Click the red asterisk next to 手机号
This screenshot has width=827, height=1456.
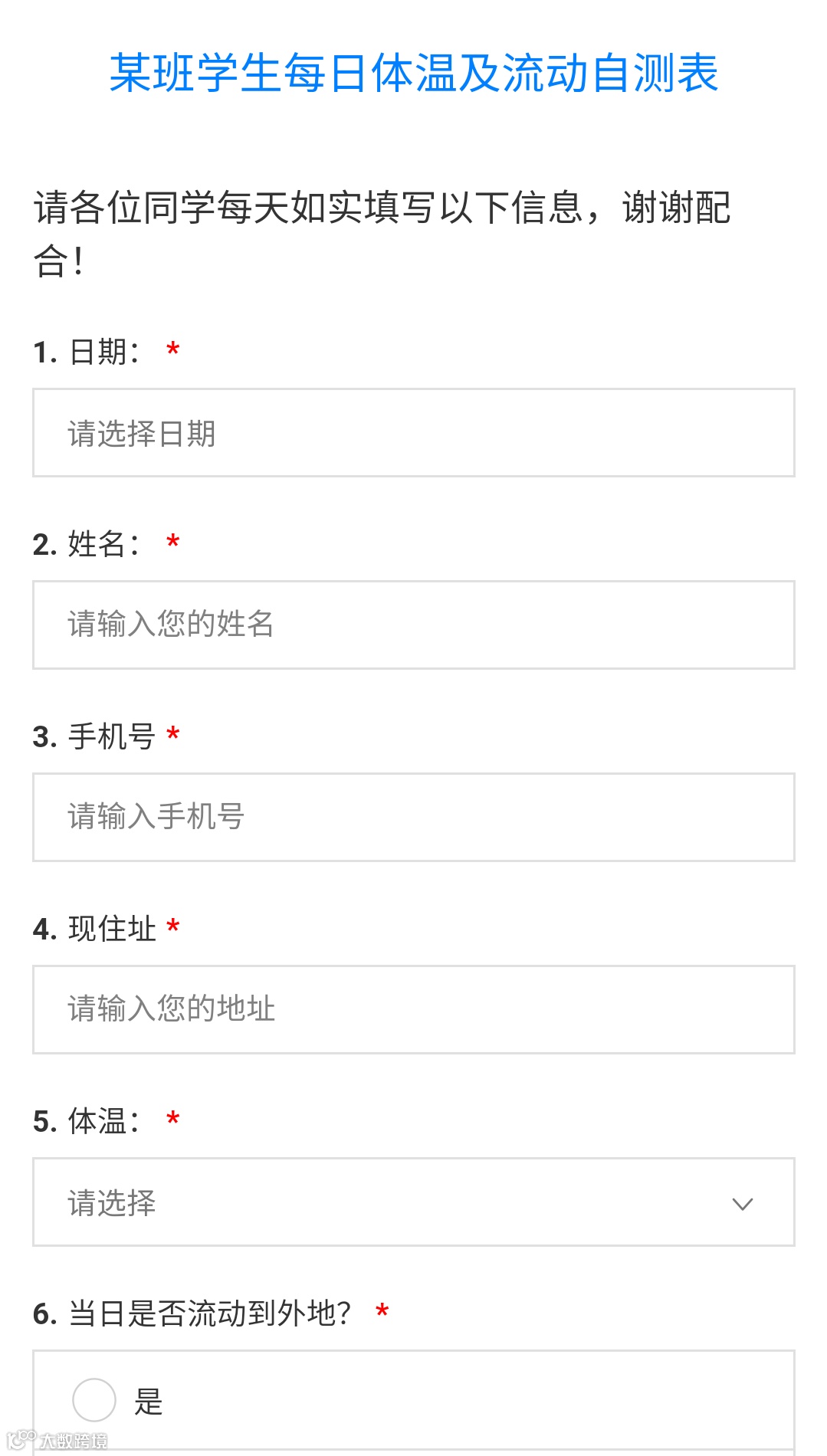point(173,735)
